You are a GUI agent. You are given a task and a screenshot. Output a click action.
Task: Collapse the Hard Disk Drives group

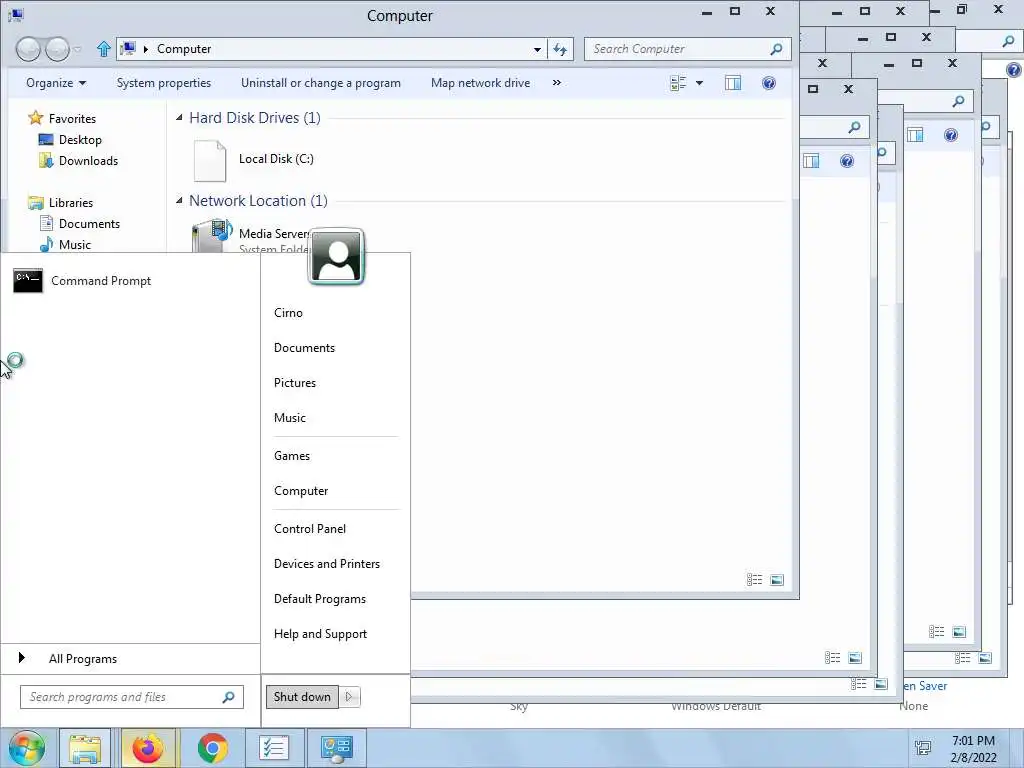pyautogui.click(x=179, y=118)
